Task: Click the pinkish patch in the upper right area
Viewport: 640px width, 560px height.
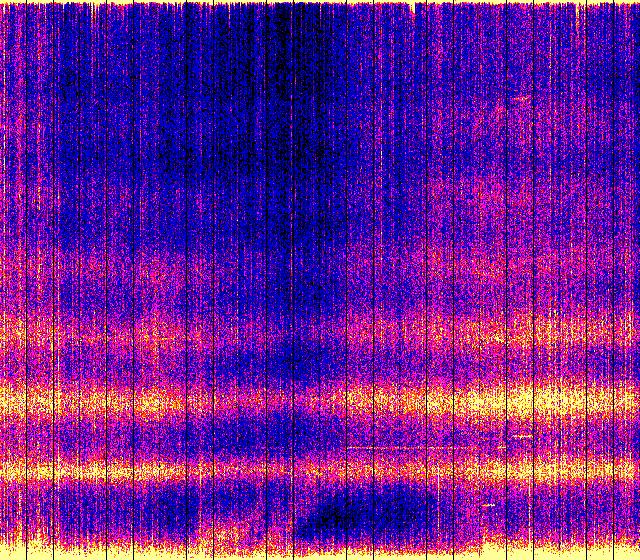Action: click(x=500, y=190)
